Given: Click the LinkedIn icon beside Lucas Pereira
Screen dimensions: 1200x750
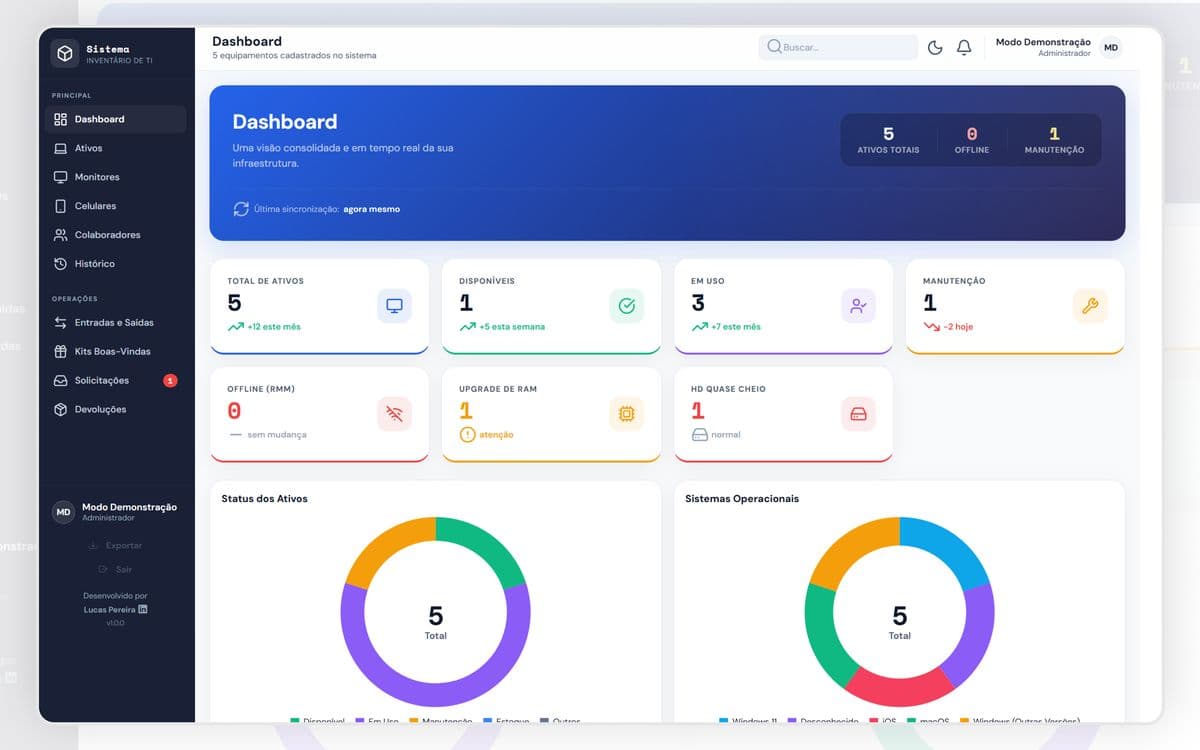Looking at the screenshot, I should pyautogui.click(x=143, y=609).
